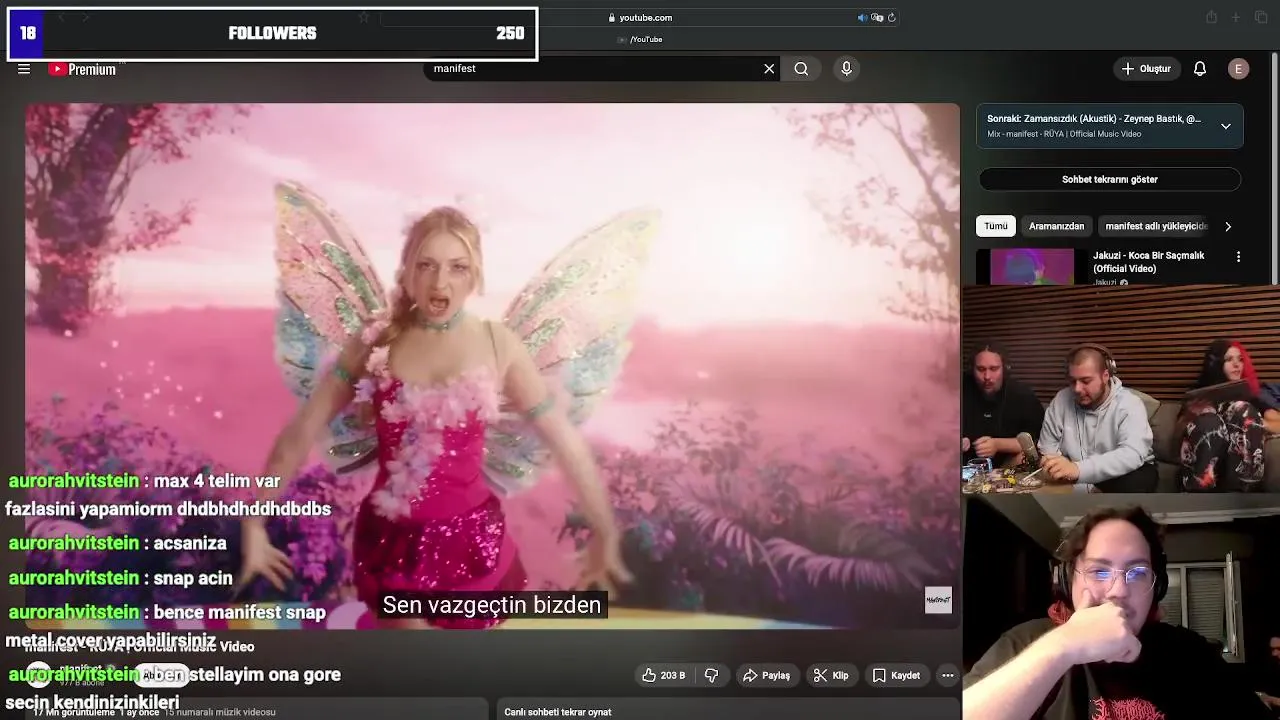The image size is (1280, 720).
Task: Expand the Sonraki up-next mix panel
Action: pyautogui.click(x=1225, y=126)
